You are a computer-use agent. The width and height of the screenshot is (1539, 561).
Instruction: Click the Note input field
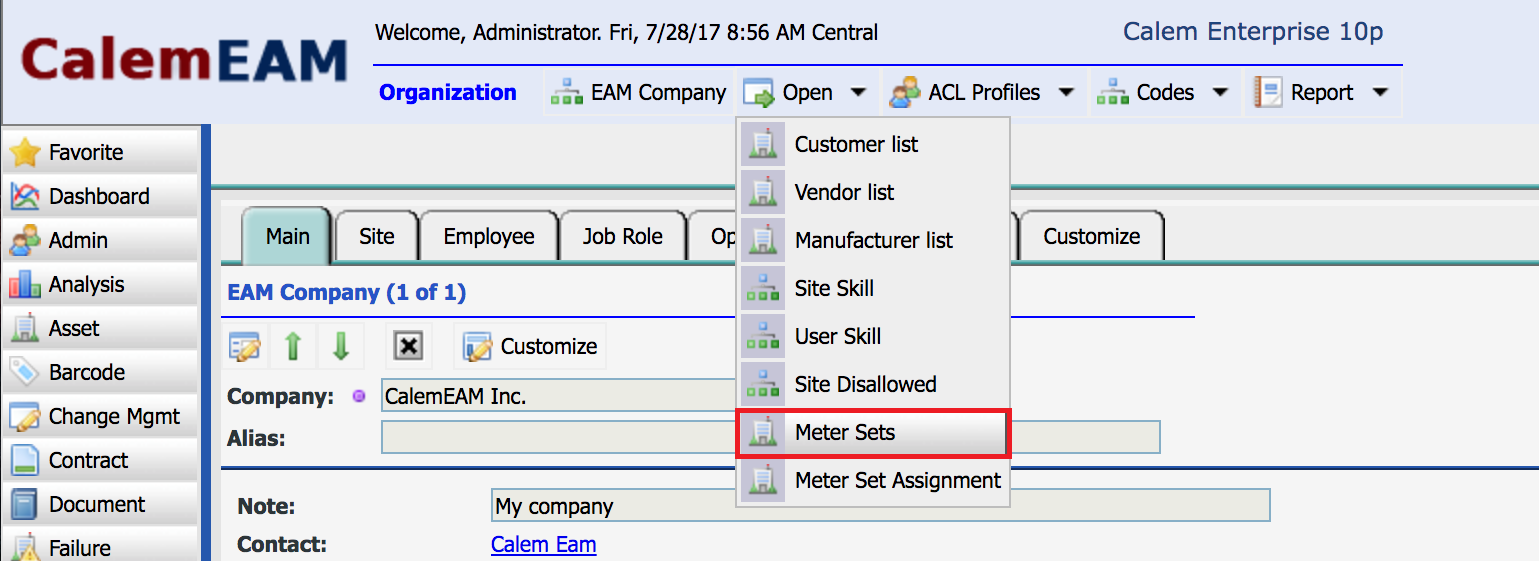pos(881,506)
